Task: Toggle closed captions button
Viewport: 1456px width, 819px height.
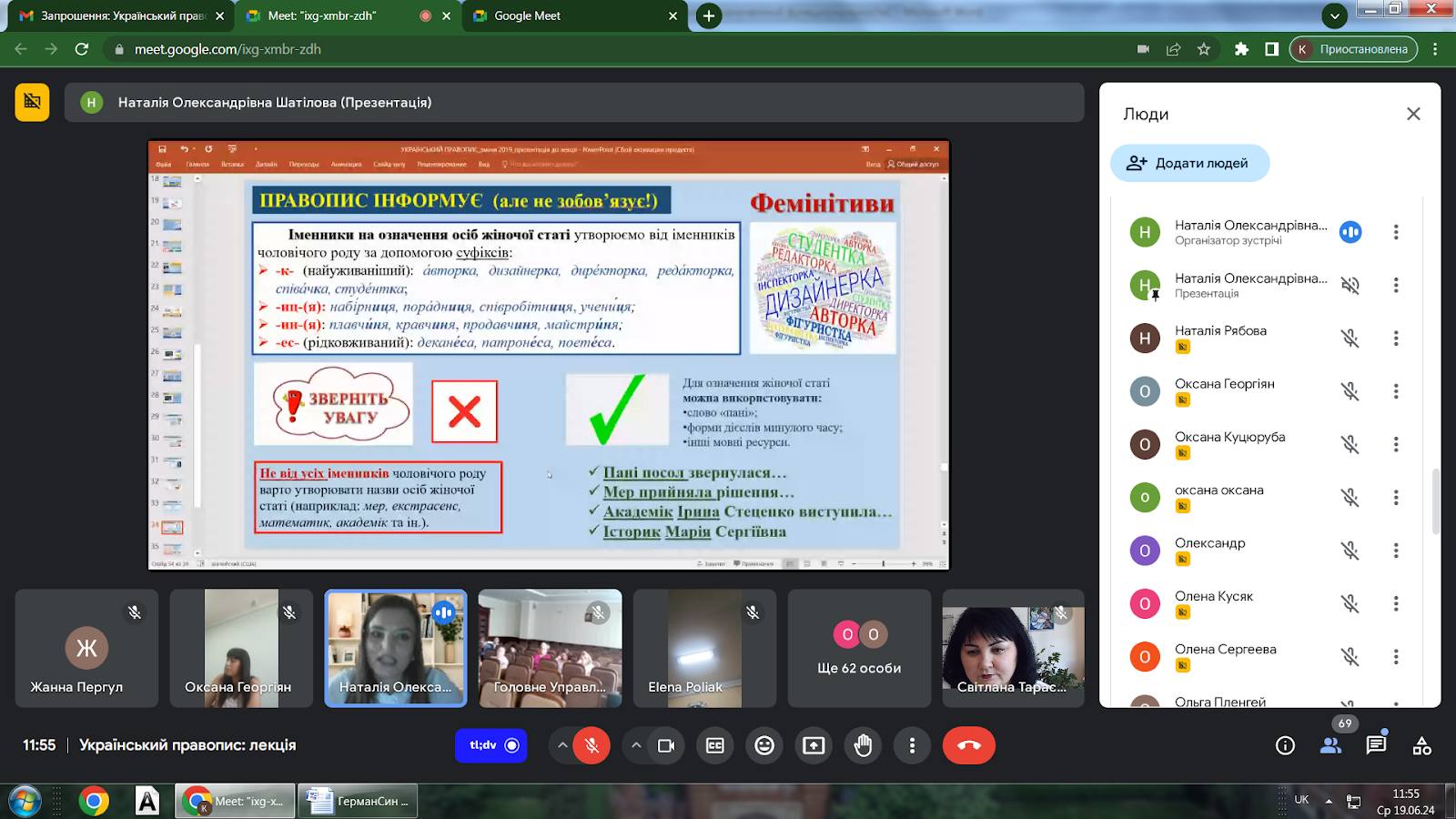Action: click(x=715, y=745)
